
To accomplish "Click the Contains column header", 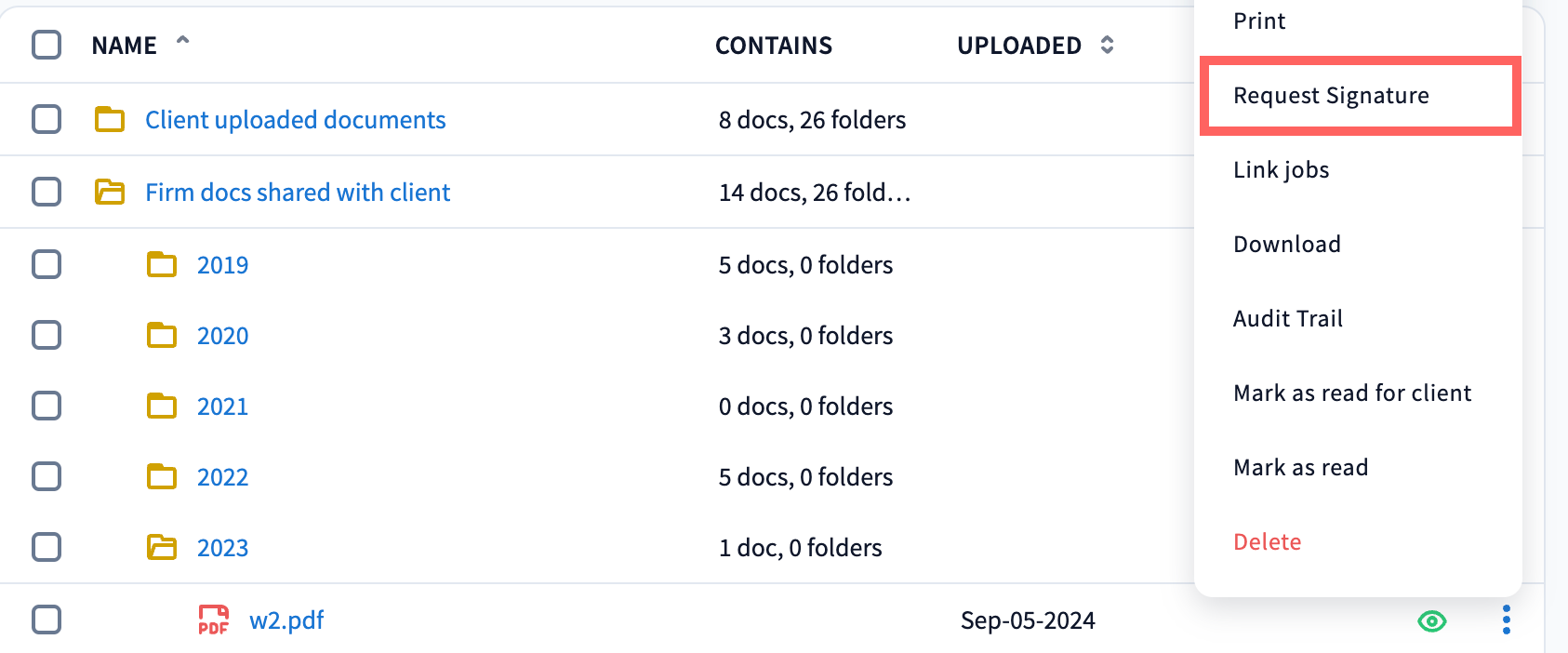I will [x=773, y=46].
